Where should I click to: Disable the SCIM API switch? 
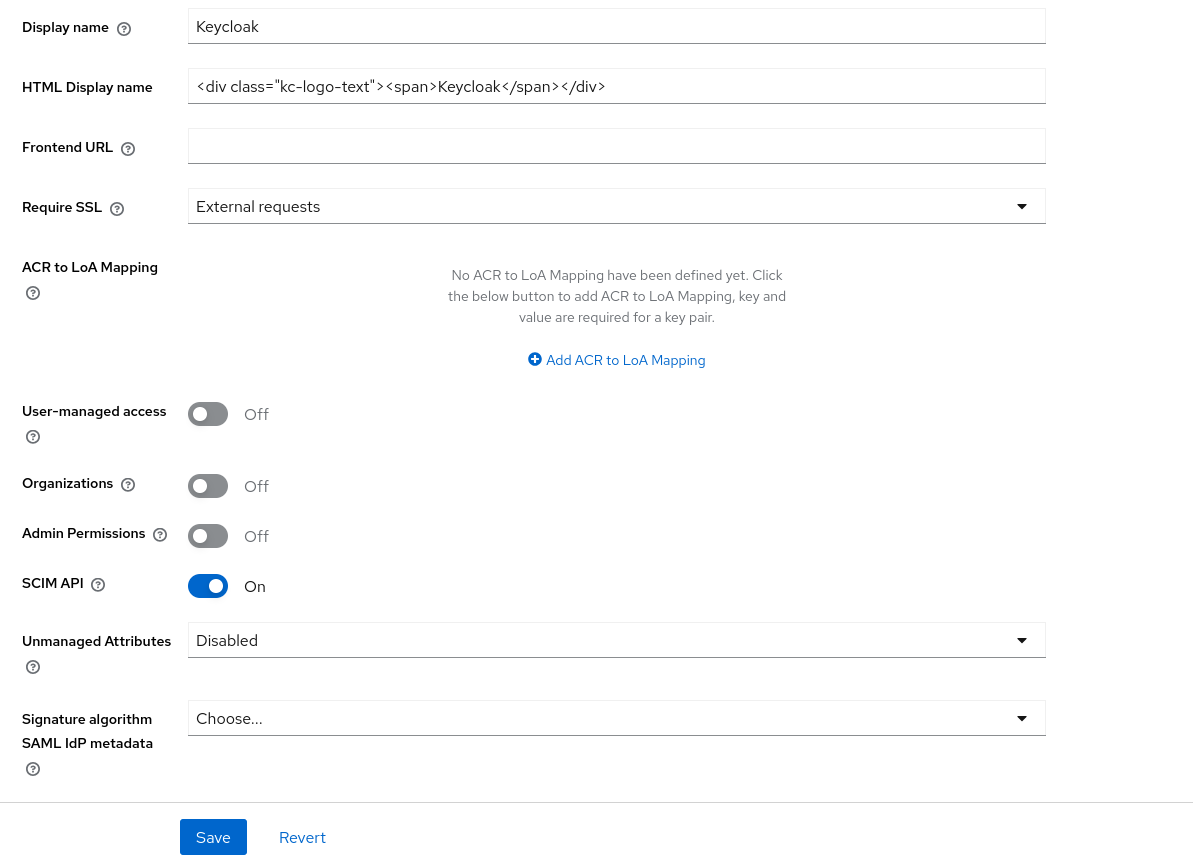(208, 586)
